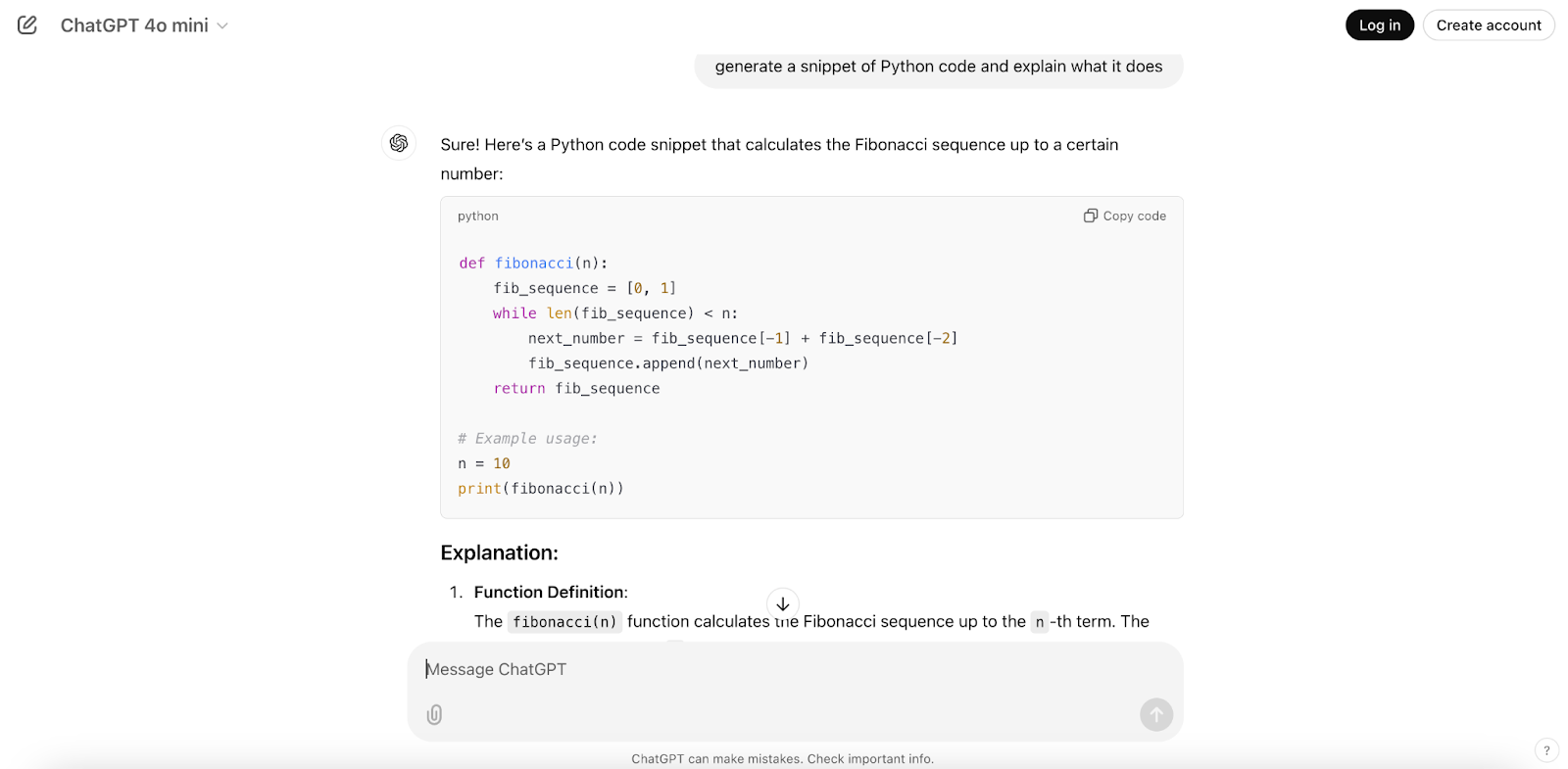1568x769 pixels.
Task: Click the 'Explanation:' heading
Action: tap(499, 553)
